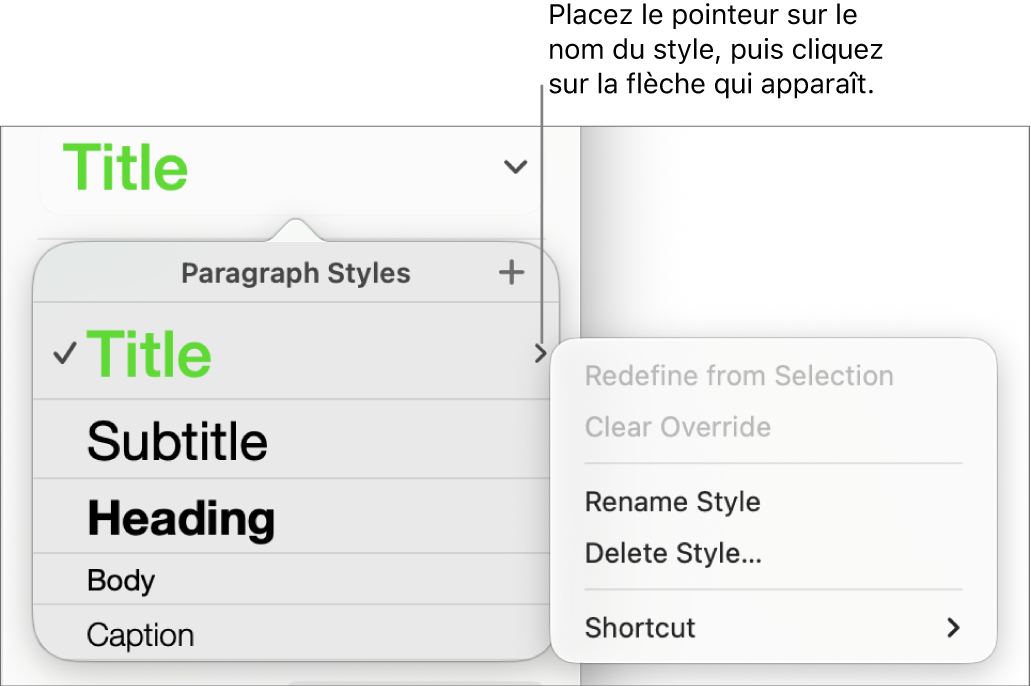Uncheck the checkmark applied to the Title style
1031x686 pixels.
pyautogui.click(x=63, y=354)
